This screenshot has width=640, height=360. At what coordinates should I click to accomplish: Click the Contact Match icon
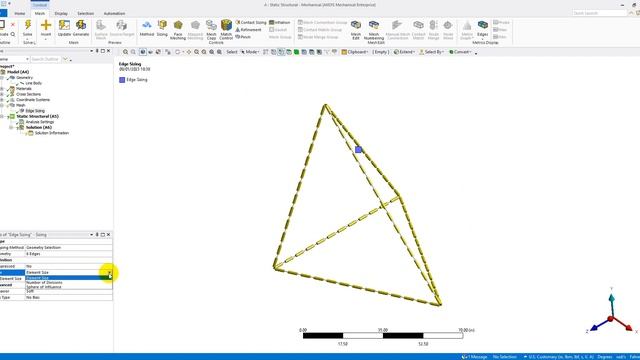(418, 25)
